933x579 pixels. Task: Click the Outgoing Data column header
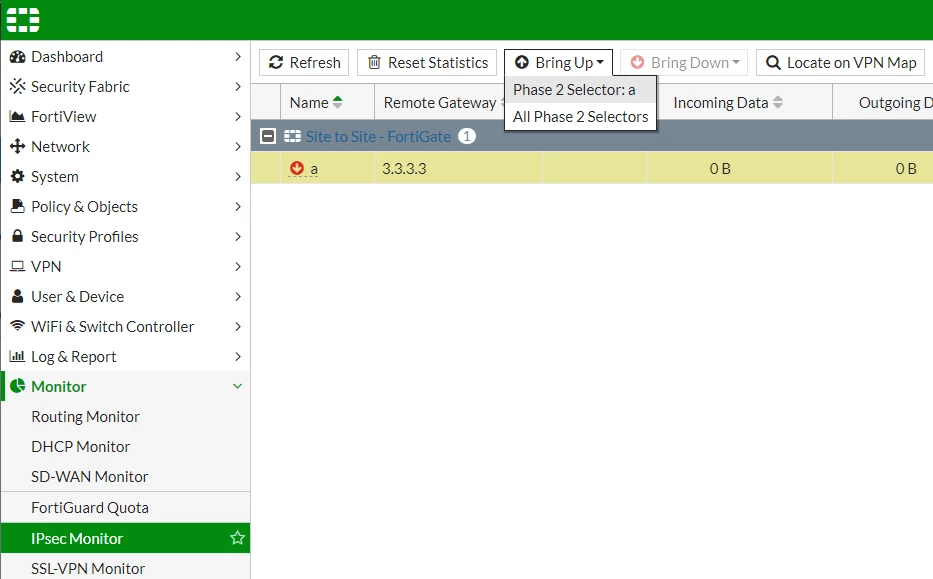tap(883, 102)
